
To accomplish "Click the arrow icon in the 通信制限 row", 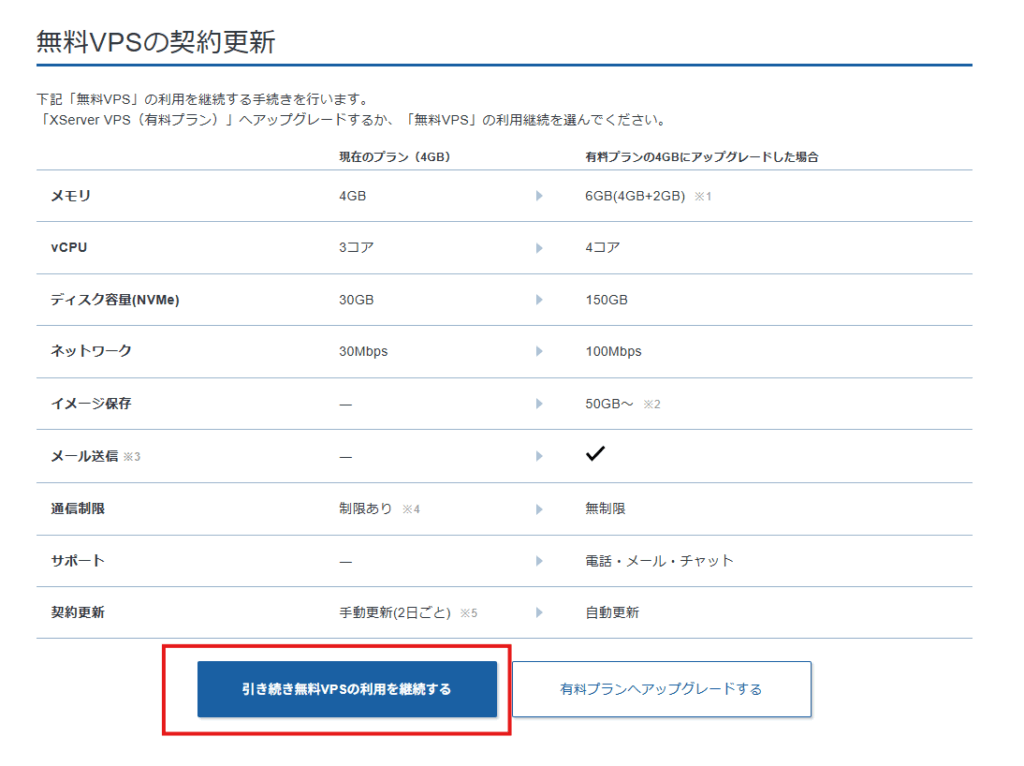I will click(539, 509).
